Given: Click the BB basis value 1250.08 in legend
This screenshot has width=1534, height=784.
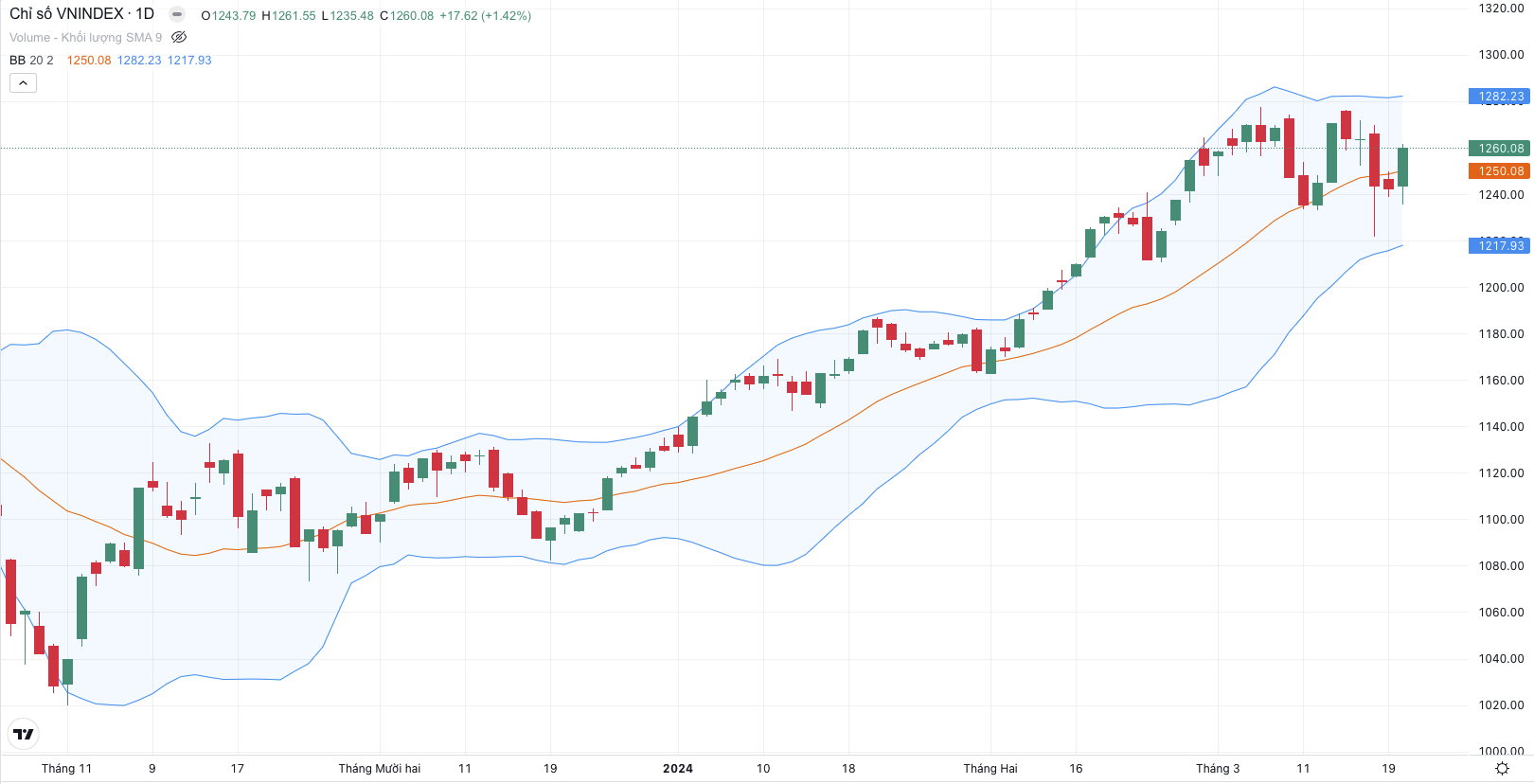Looking at the screenshot, I should pyautogui.click(x=89, y=61).
